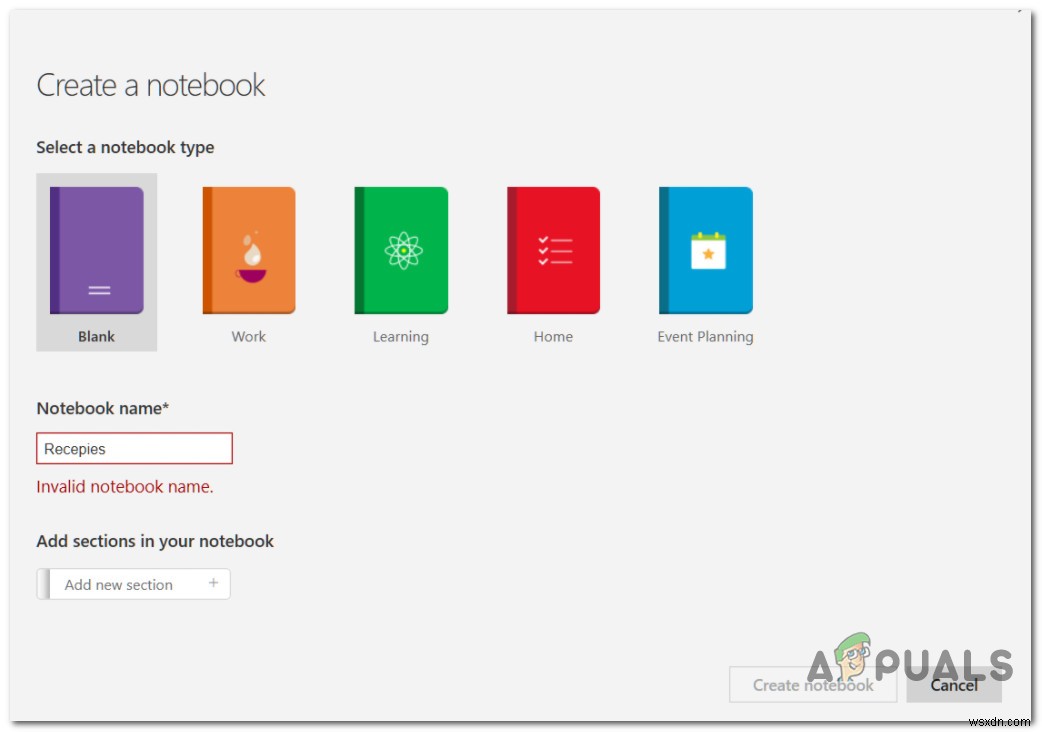Click the Create notebook button
This screenshot has width=1042, height=732.
[x=813, y=684]
